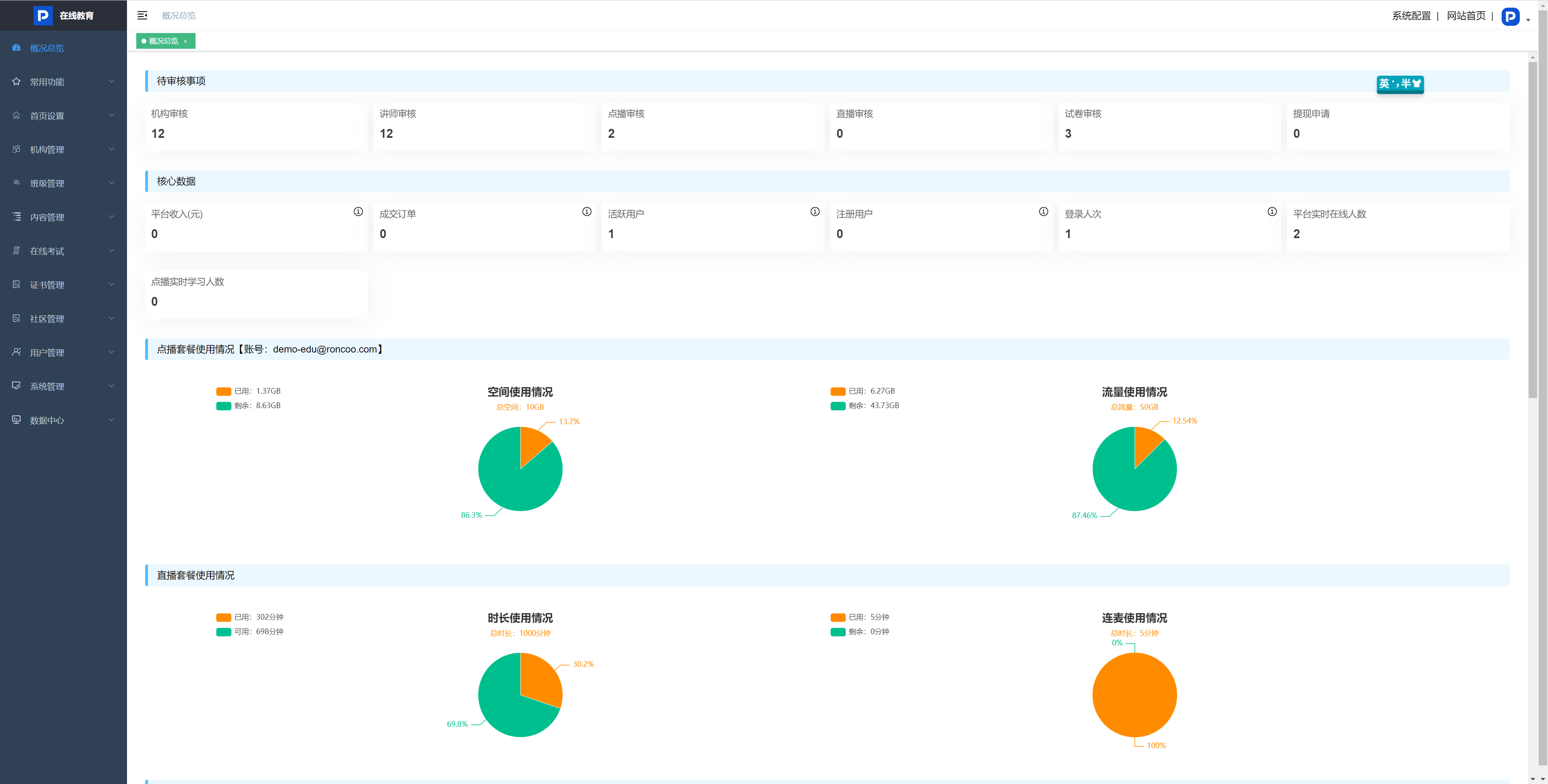
Task: Open the 机构审核 card showing 12
Action: 256,126
